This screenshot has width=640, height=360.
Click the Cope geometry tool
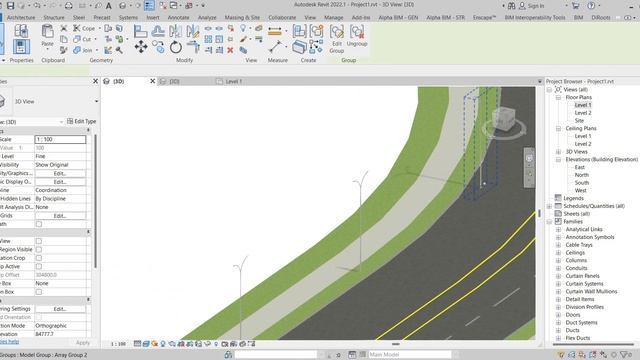tap(85, 28)
